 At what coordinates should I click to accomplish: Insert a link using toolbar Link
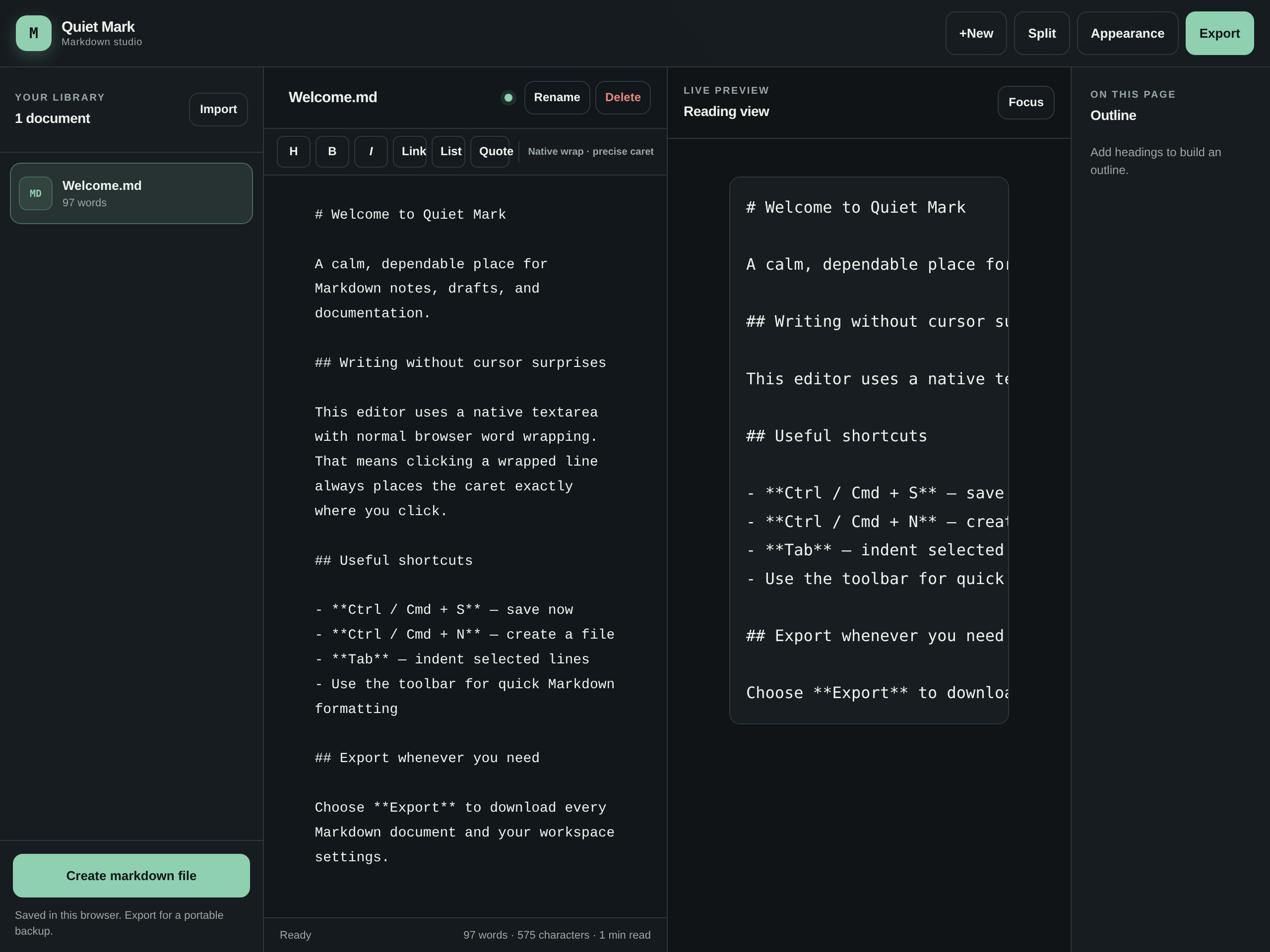[409, 152]
